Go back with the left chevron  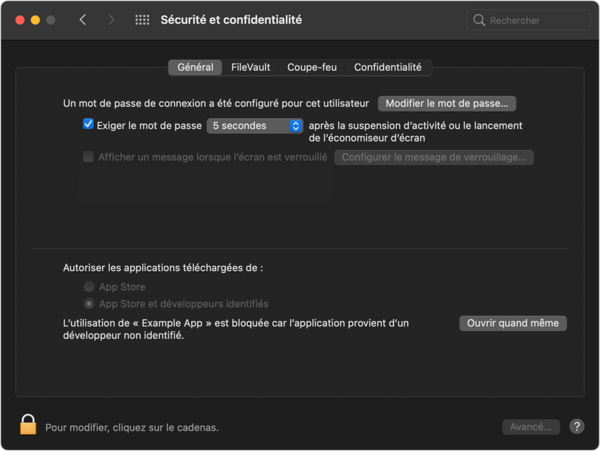pyautogui.click(x=83, y=20)
